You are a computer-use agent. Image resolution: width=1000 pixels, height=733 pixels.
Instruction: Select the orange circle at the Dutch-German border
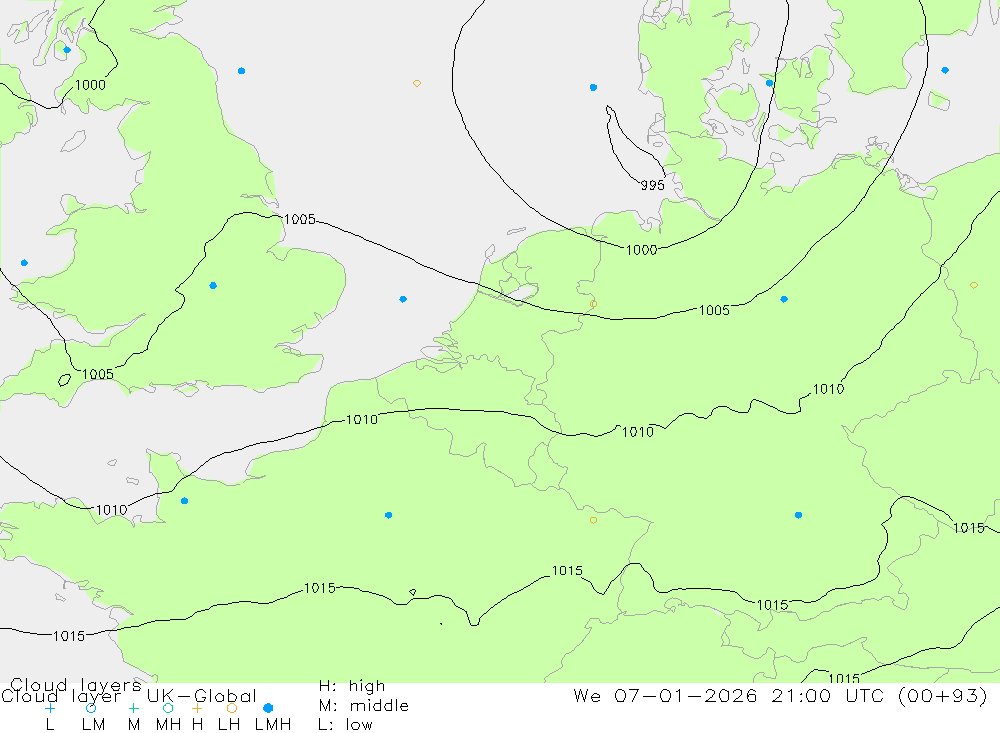(x=593, y=304)
